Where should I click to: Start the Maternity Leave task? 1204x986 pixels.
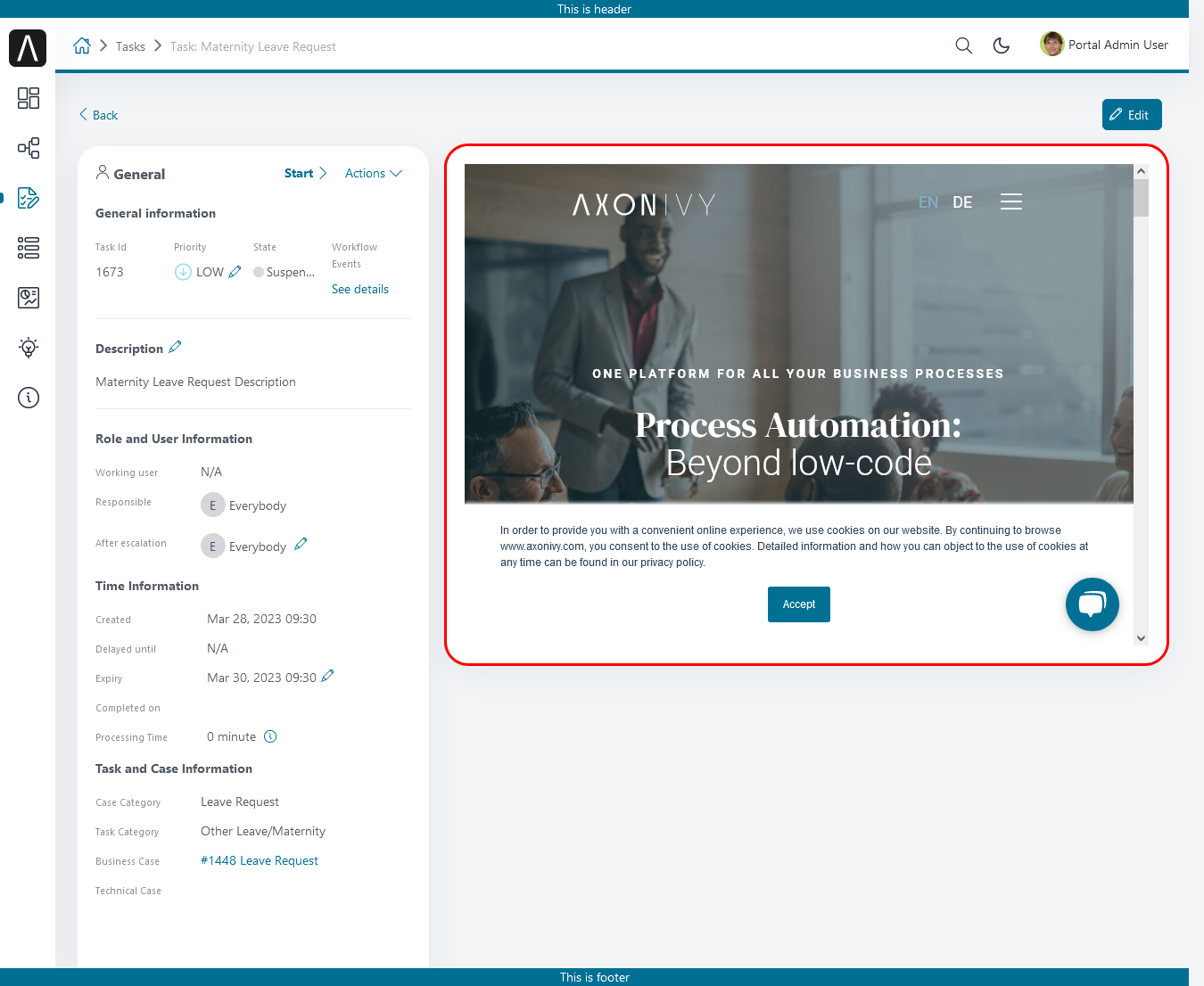(x=306, y=173)
